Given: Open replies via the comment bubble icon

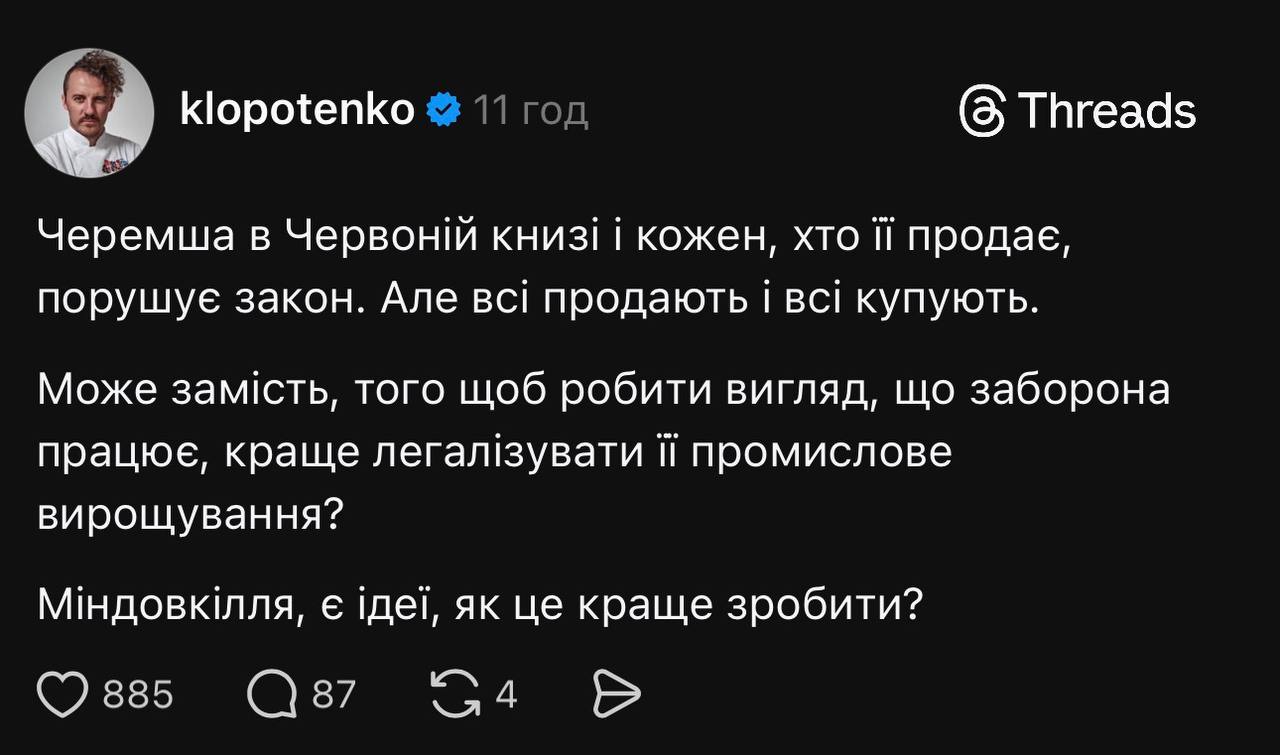Looking at the screenshot, I should [x=271, y=692].
